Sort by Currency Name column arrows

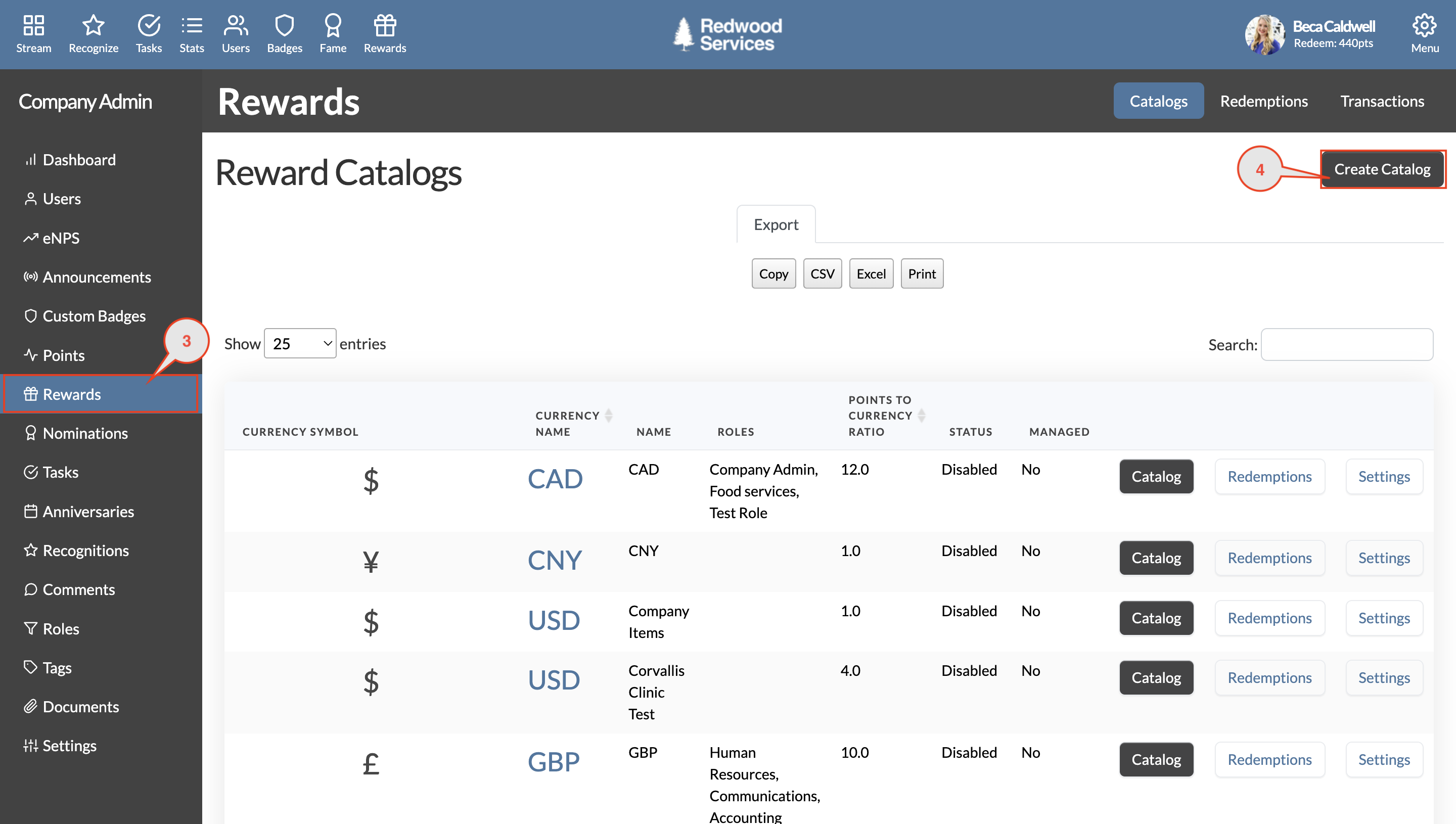coord(608,416)
